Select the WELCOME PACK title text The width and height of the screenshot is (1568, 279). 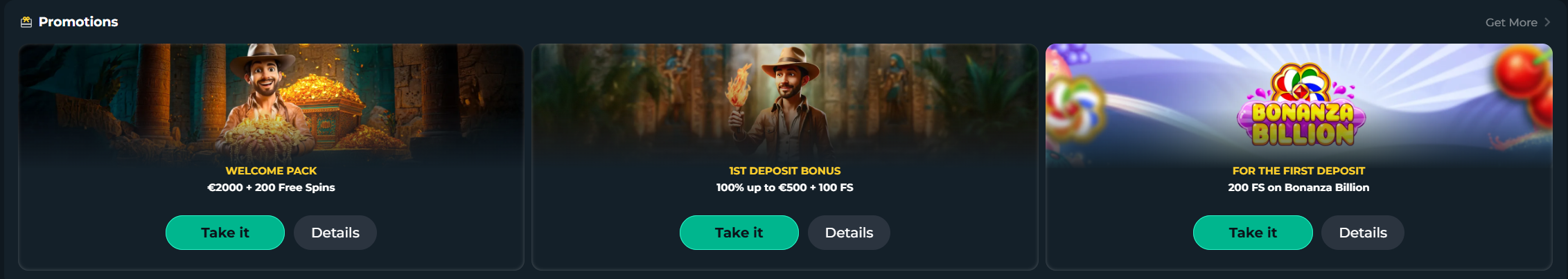(x=271, y=171)
